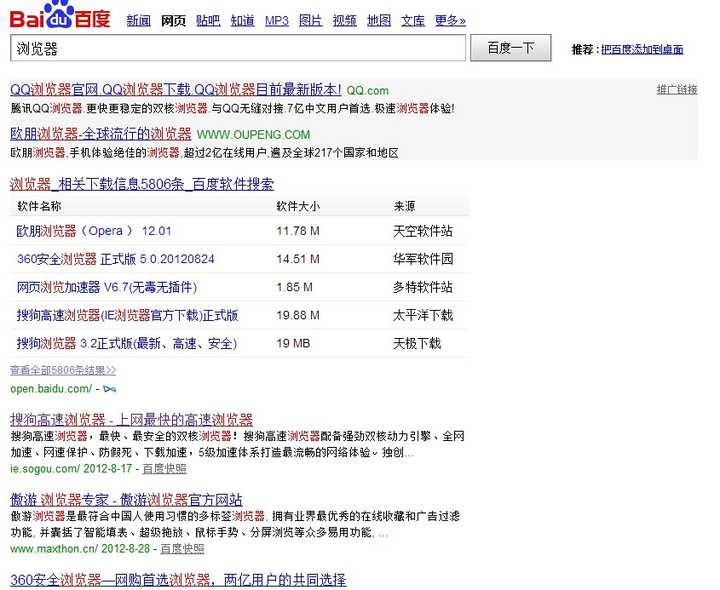
Task: Click the blue icon after open.baidu.com
Action: point(110,389)
